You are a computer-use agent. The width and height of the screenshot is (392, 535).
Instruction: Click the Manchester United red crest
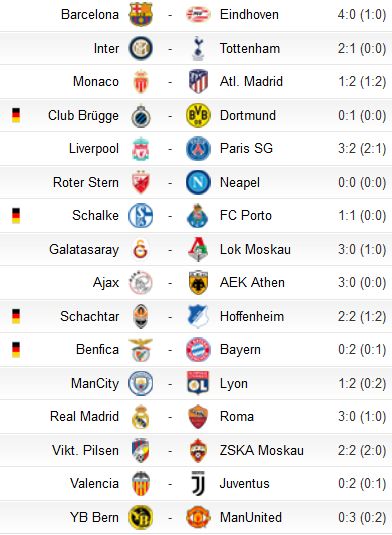pyautogui.click(x=198, y=517)
